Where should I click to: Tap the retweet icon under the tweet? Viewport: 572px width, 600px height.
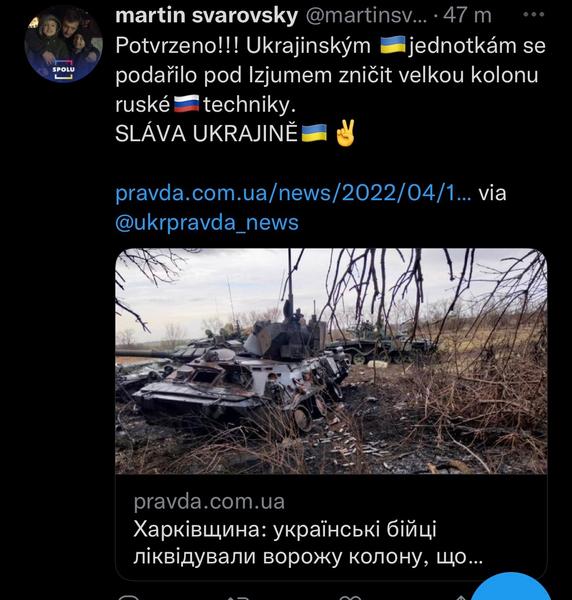coord(237,597)
